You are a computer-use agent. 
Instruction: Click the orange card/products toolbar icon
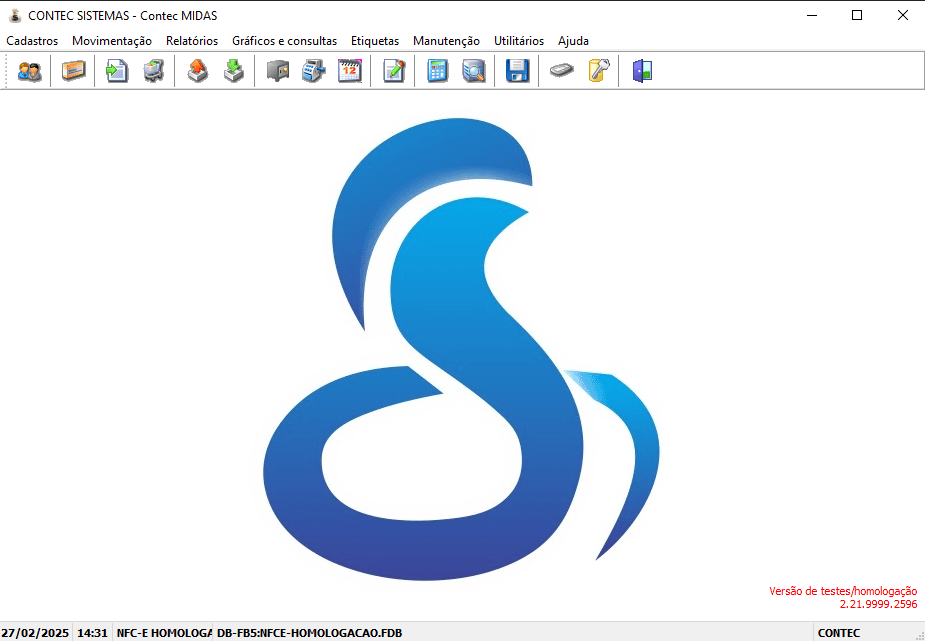point(73,71)
